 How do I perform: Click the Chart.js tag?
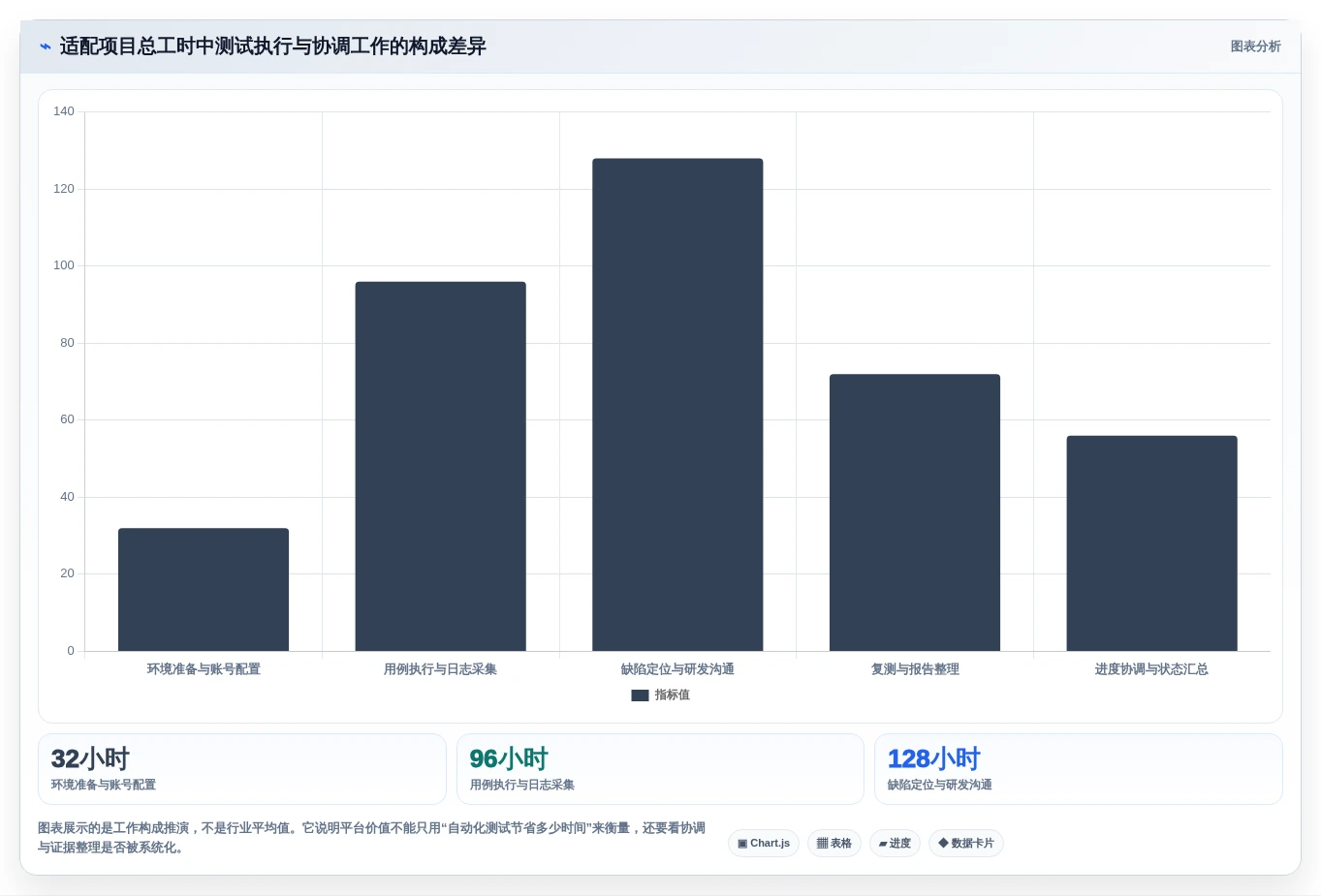[764, 844]
